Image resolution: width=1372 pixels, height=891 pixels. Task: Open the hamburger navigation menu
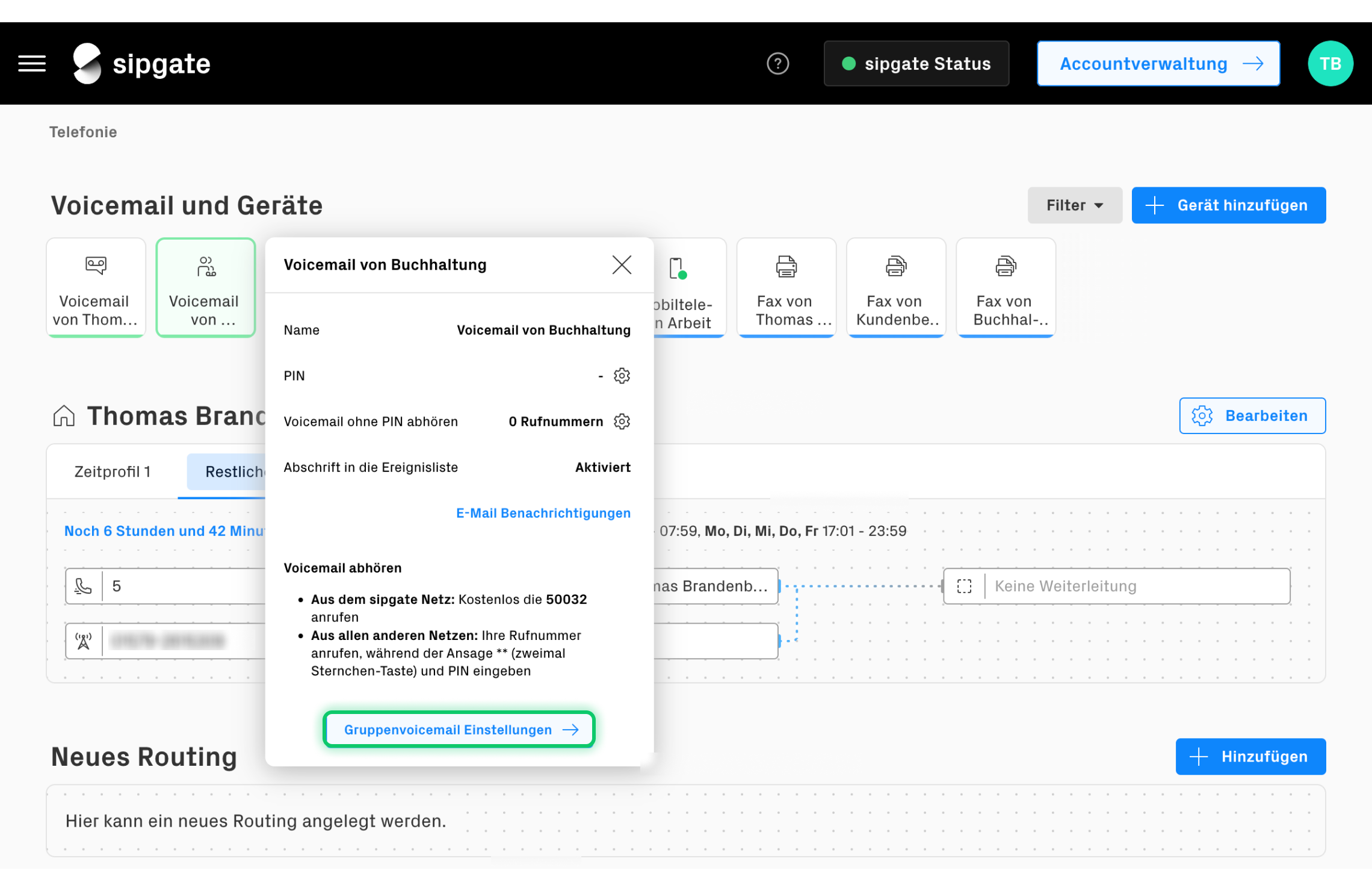(x=32, y=63)
